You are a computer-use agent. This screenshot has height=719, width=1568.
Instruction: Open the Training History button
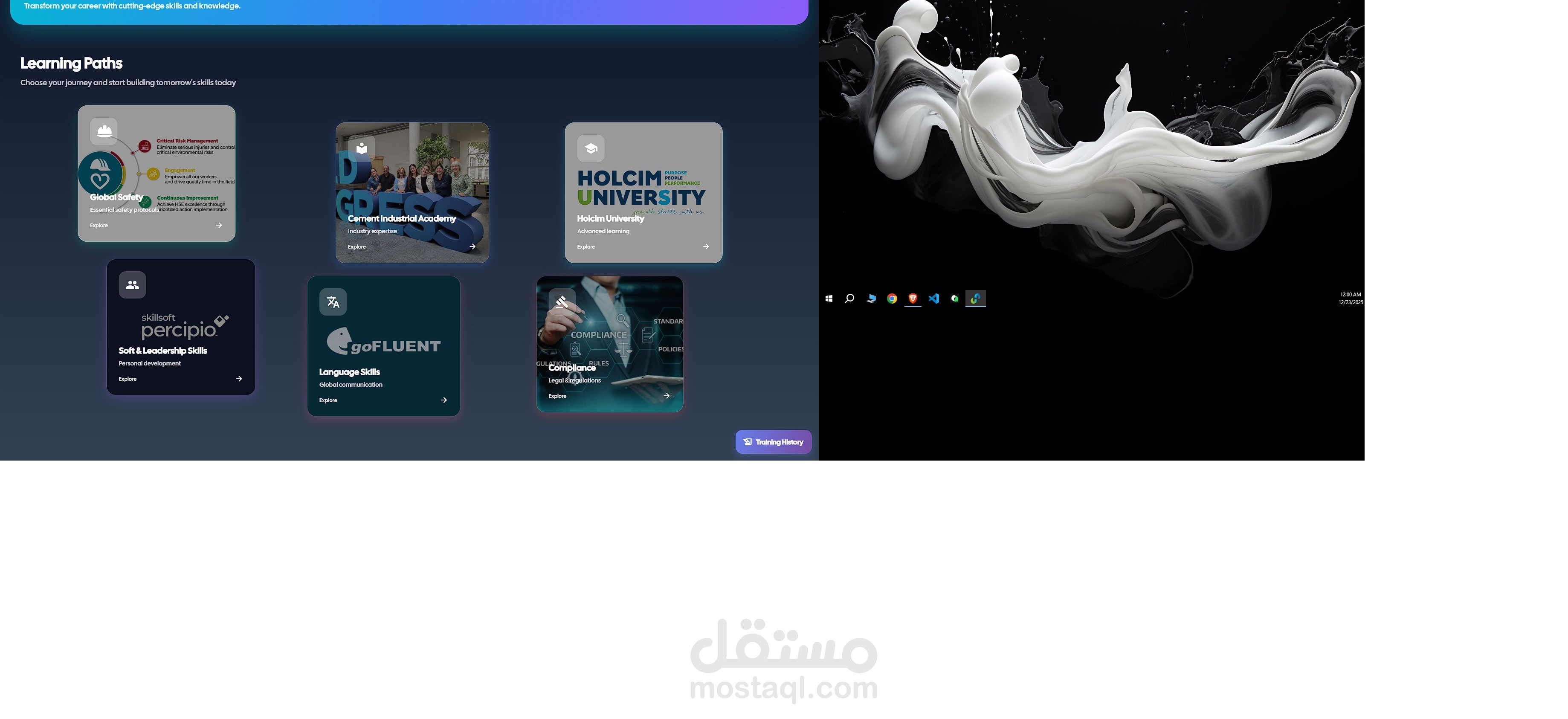click(773, 442)
